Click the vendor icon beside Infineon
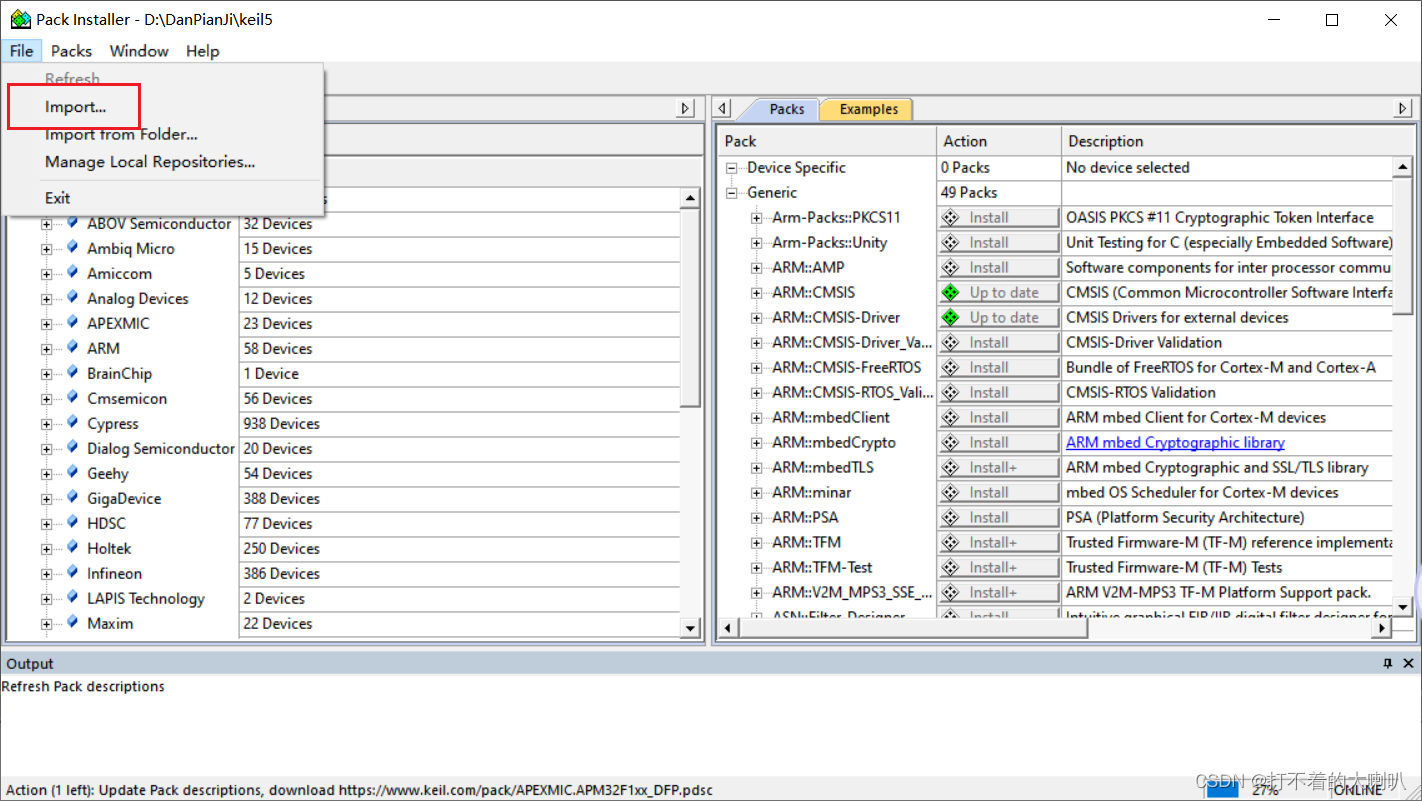 tap(72, 573)
